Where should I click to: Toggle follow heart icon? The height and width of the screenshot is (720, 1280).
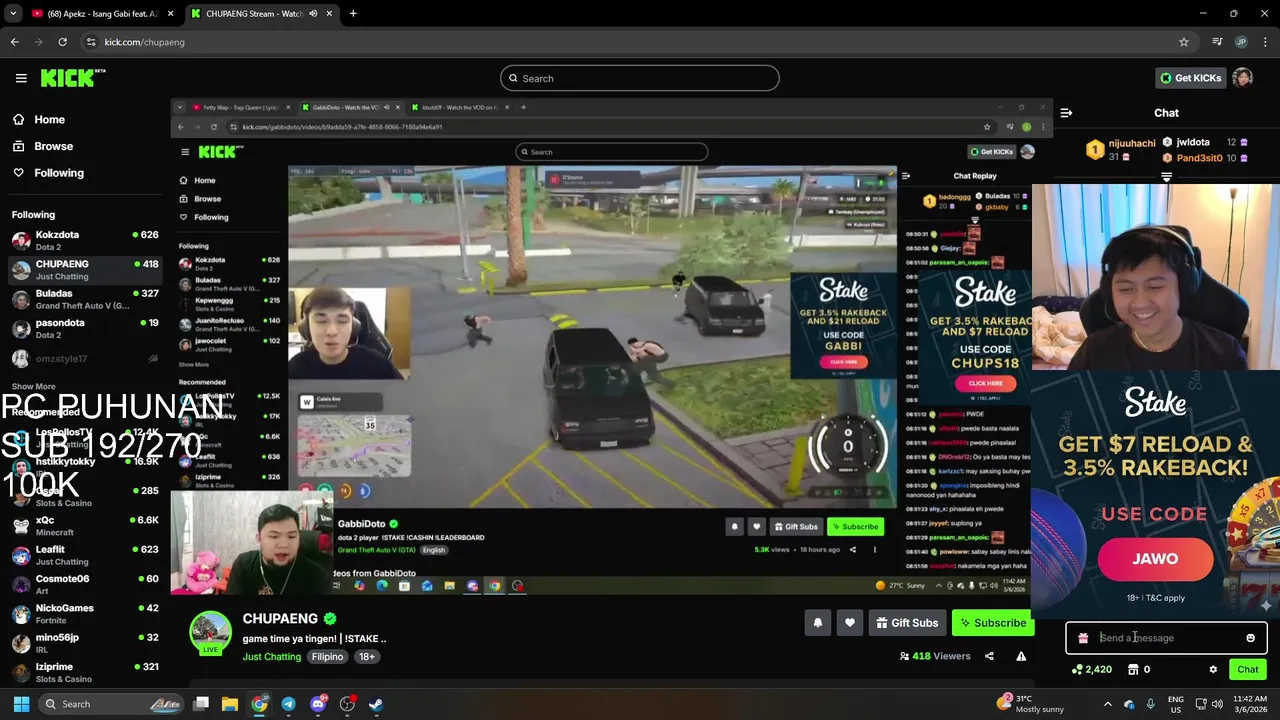849,623
